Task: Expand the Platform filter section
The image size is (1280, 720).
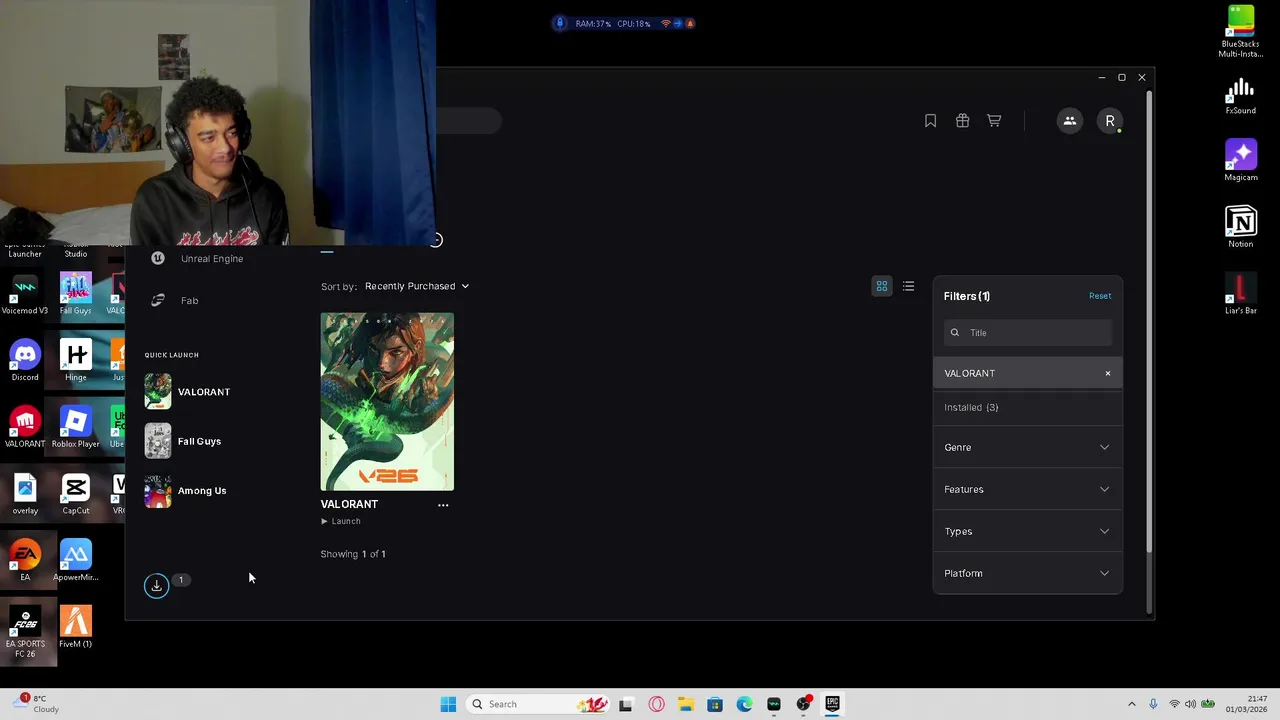Action: tap(1028, 574)
